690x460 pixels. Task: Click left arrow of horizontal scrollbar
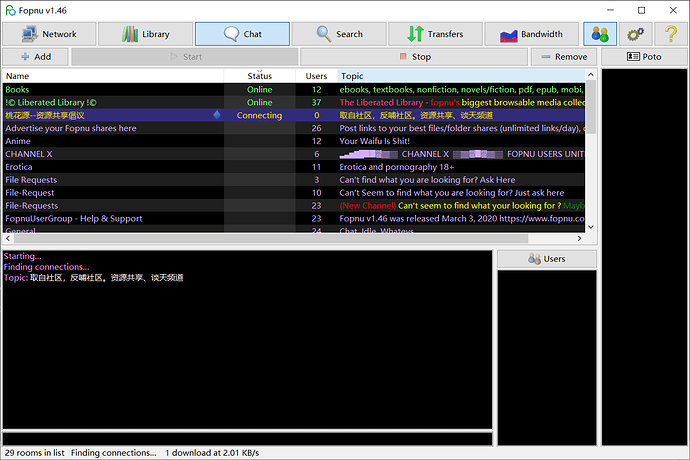[8, 238]
